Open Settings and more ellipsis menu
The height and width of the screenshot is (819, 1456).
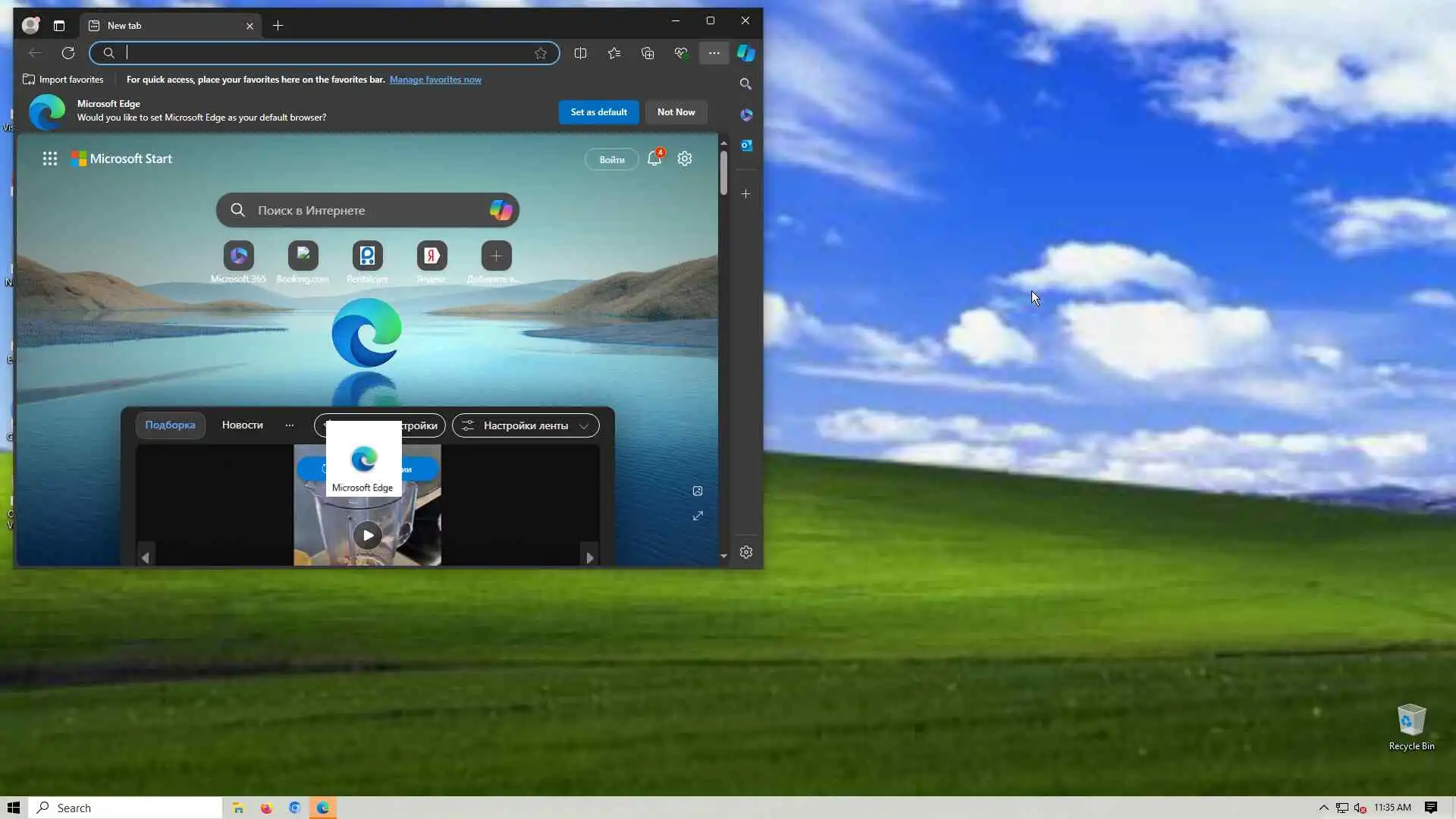click(x=714, y=53)
